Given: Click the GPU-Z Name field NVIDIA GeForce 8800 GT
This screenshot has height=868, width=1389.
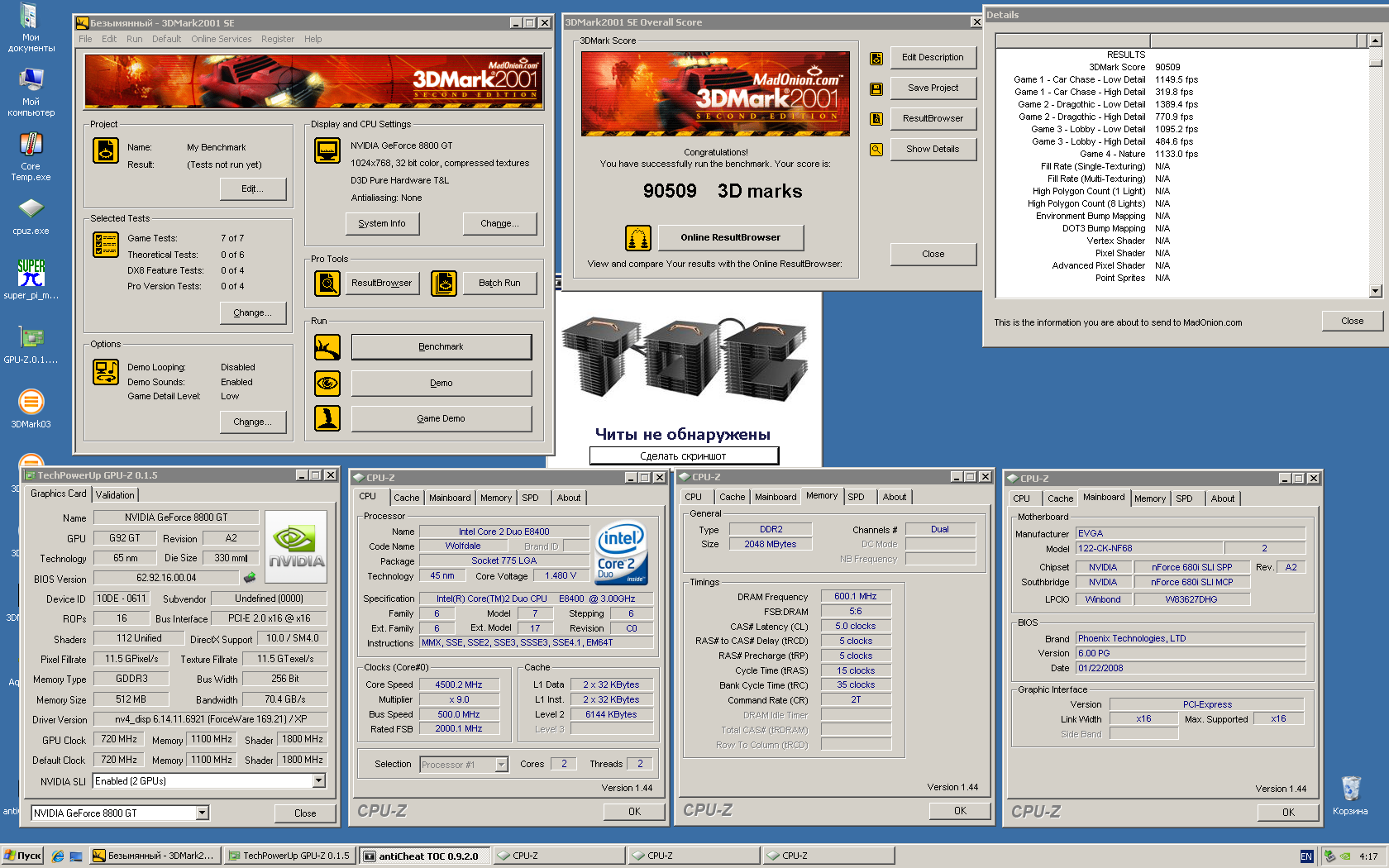Looking at the screenshot, I should [x=176, y=517].
